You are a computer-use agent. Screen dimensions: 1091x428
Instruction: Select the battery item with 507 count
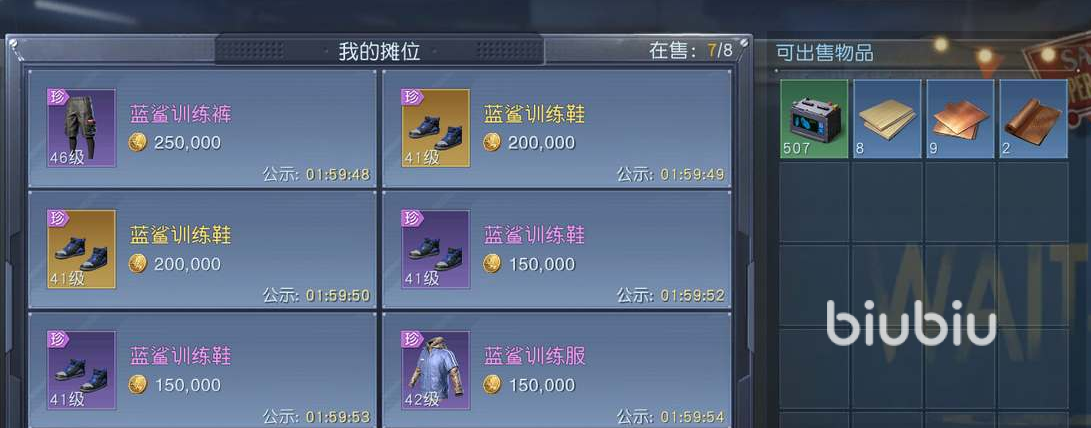click(814, 118)
